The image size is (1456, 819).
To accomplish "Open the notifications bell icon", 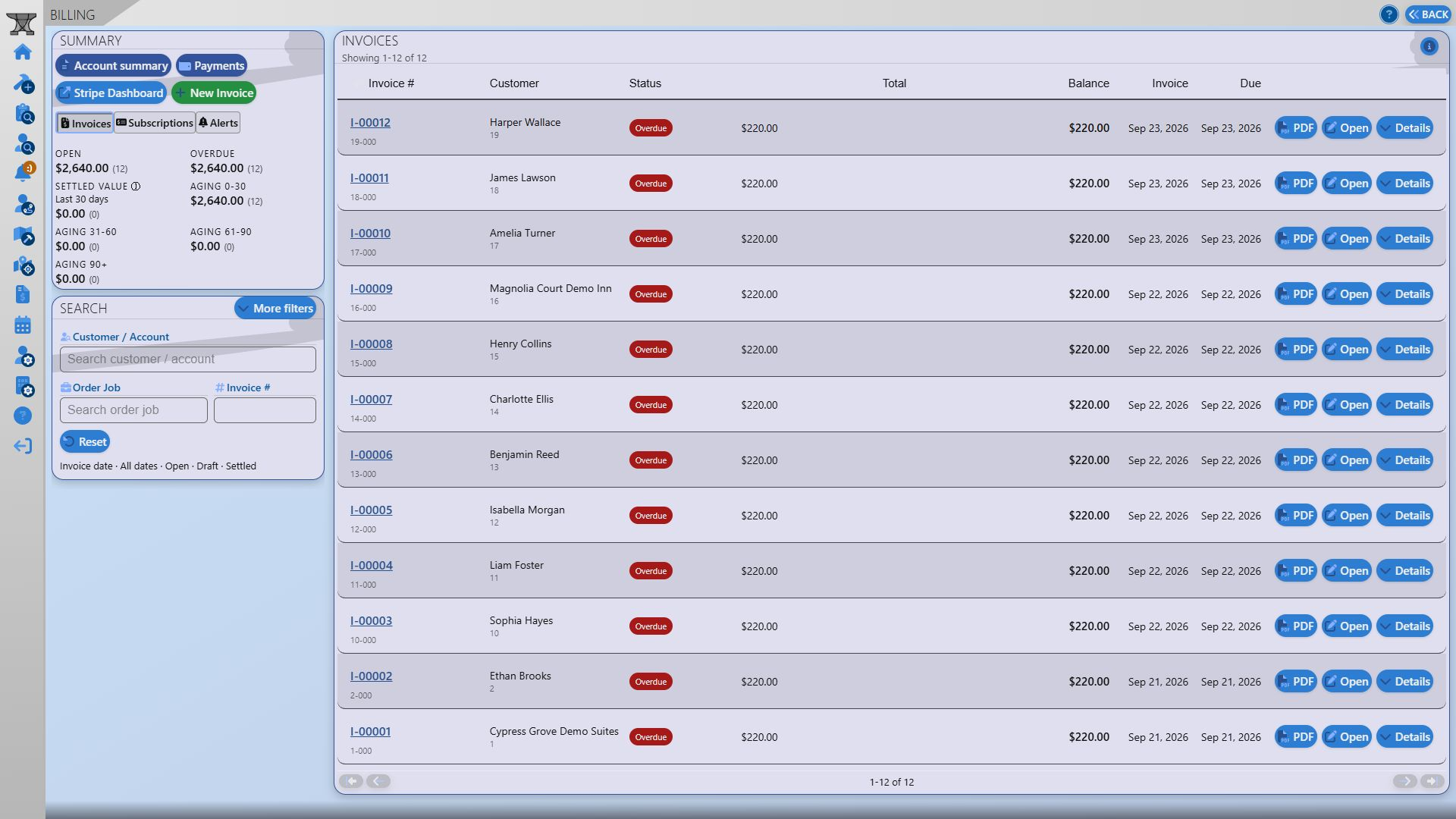I will click(23, 173).
